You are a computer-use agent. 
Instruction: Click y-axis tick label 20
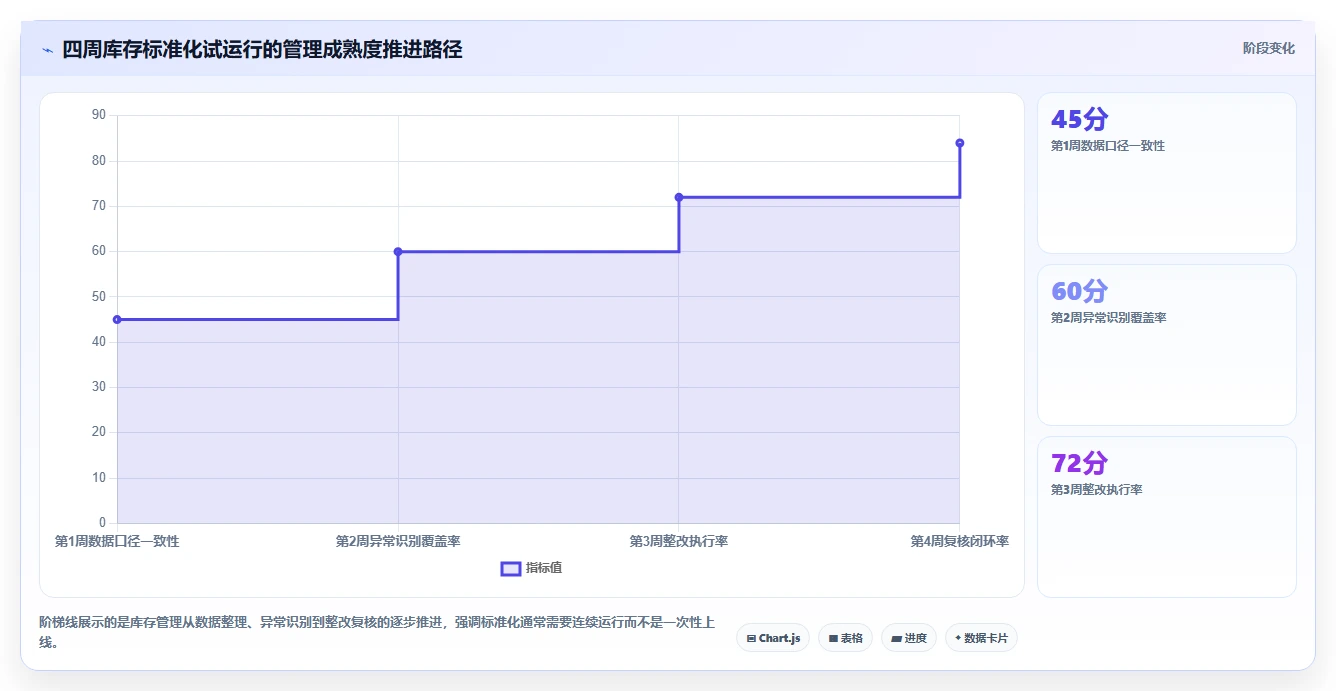[x=99, y=432]
